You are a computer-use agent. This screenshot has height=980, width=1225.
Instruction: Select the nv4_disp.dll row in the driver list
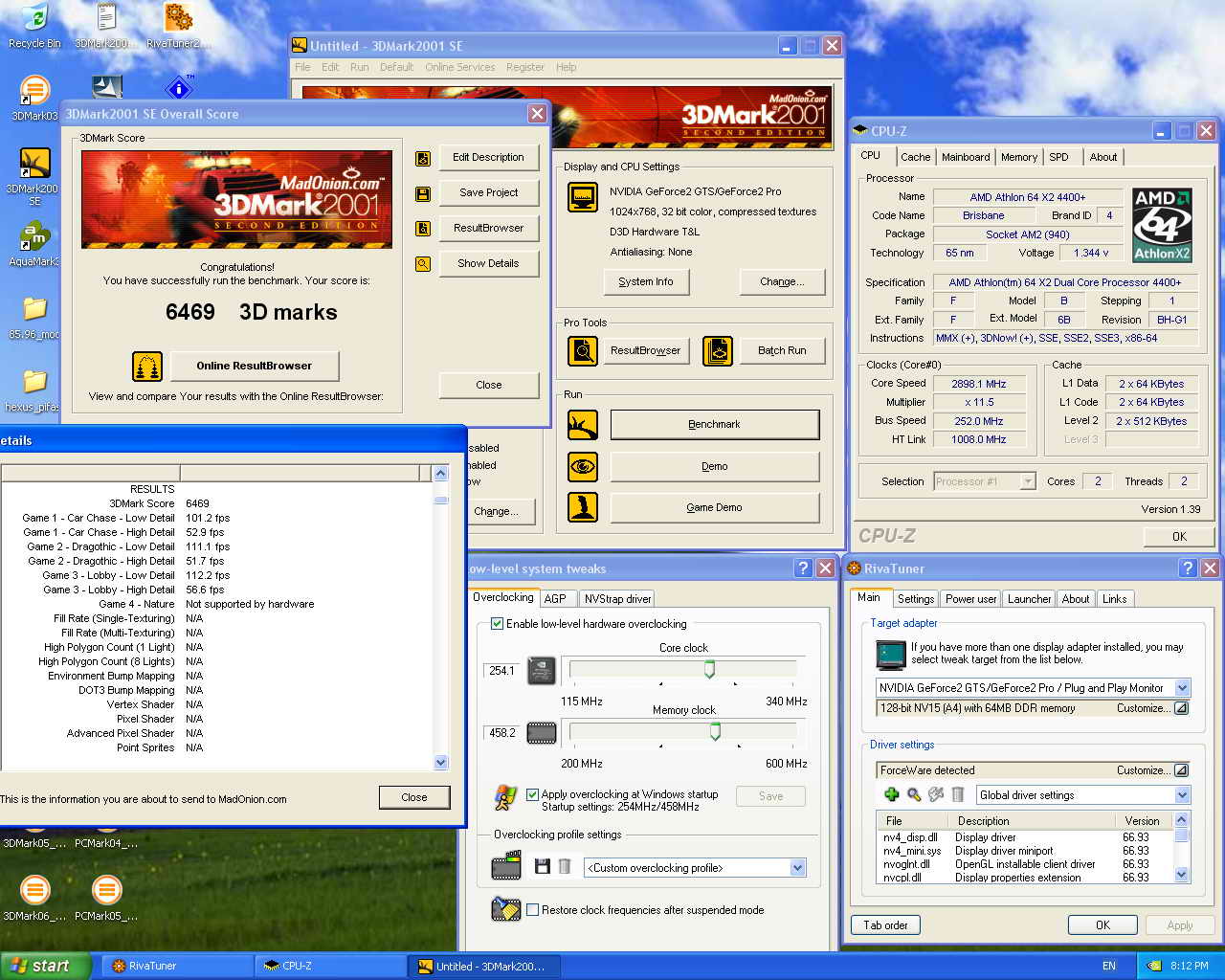pyautogui.click(x=1024, y=837)
